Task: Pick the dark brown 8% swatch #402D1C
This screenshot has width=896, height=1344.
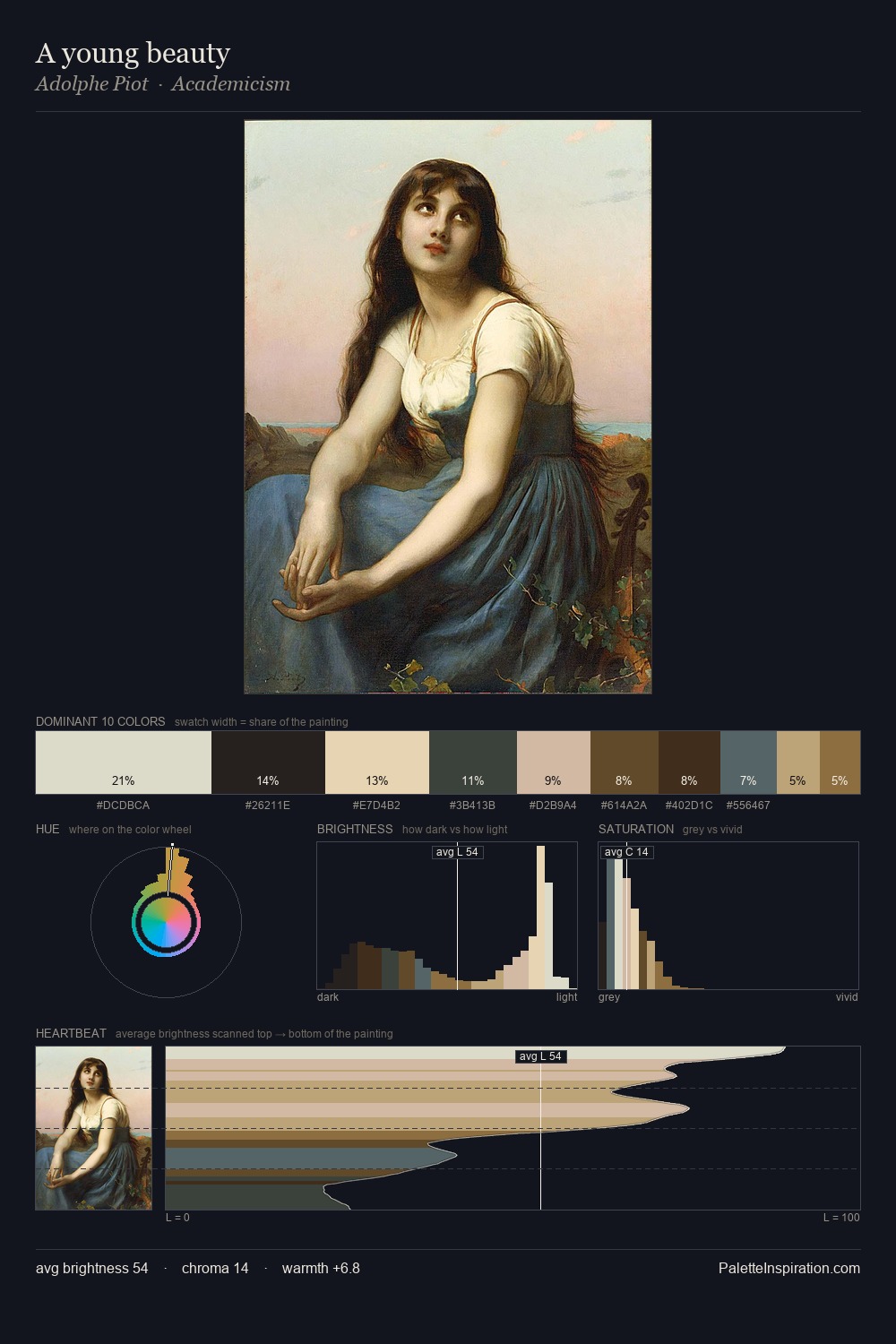Action: tap(689, 762)
